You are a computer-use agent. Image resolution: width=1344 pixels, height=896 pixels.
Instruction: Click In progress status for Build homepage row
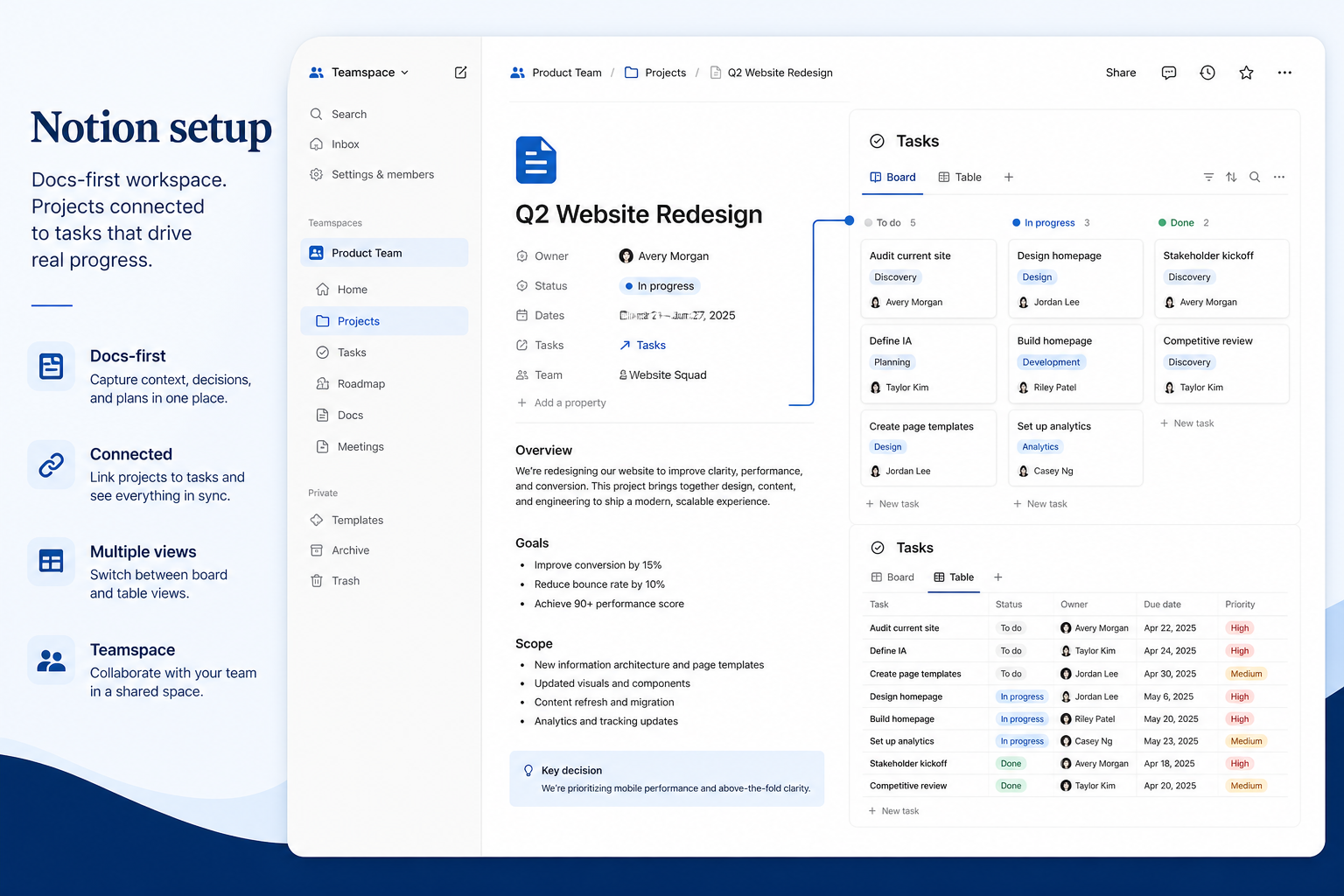click(1022, 719)
